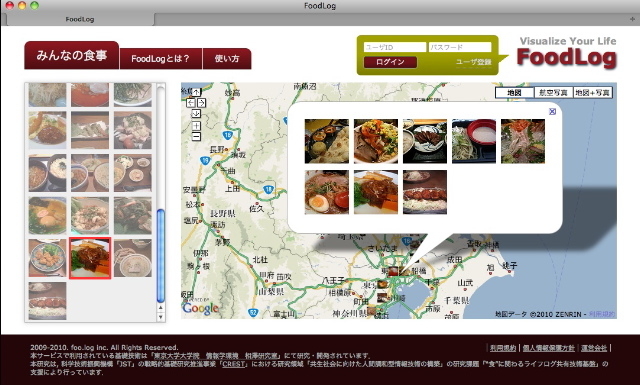
Task: Click the ログイン button
Action: [x=390, y=62]
